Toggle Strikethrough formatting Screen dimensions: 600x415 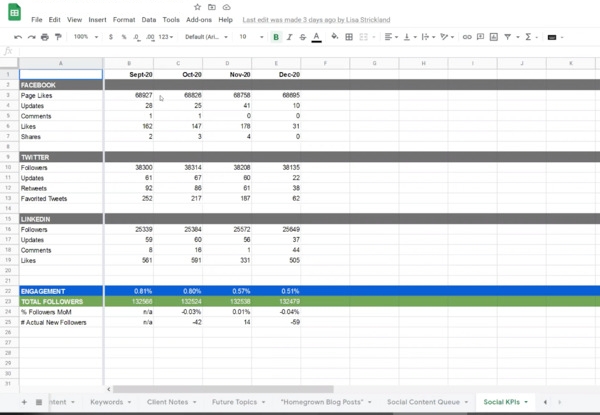[303, 37]
